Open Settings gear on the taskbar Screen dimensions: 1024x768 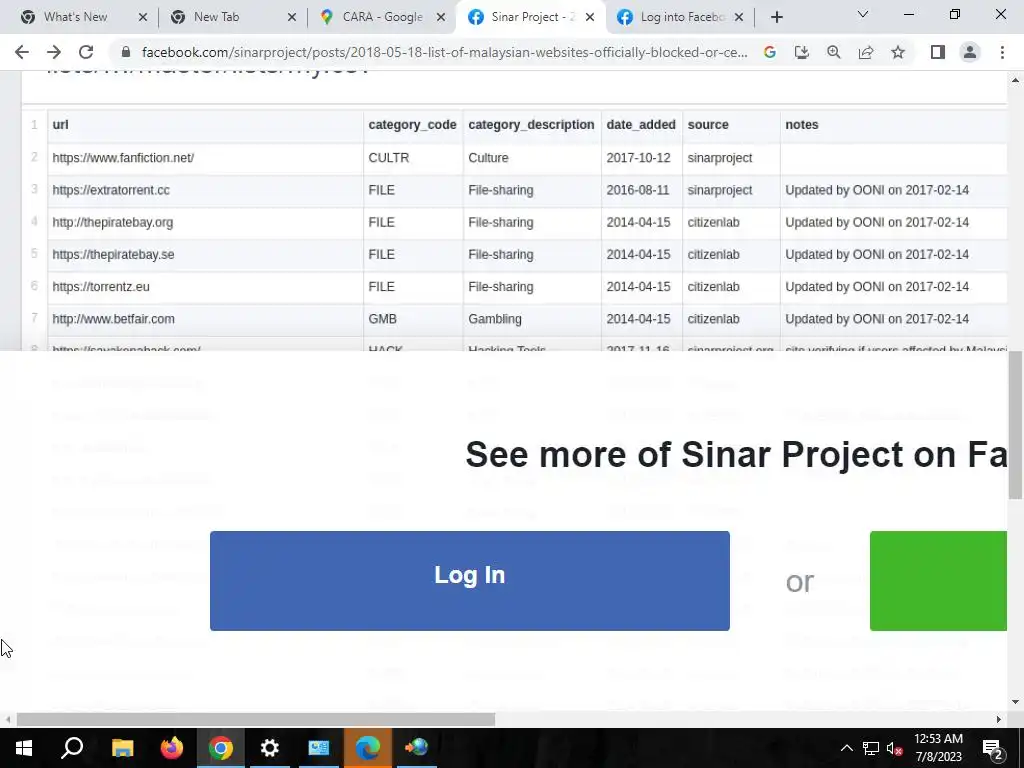coord(270,748)
